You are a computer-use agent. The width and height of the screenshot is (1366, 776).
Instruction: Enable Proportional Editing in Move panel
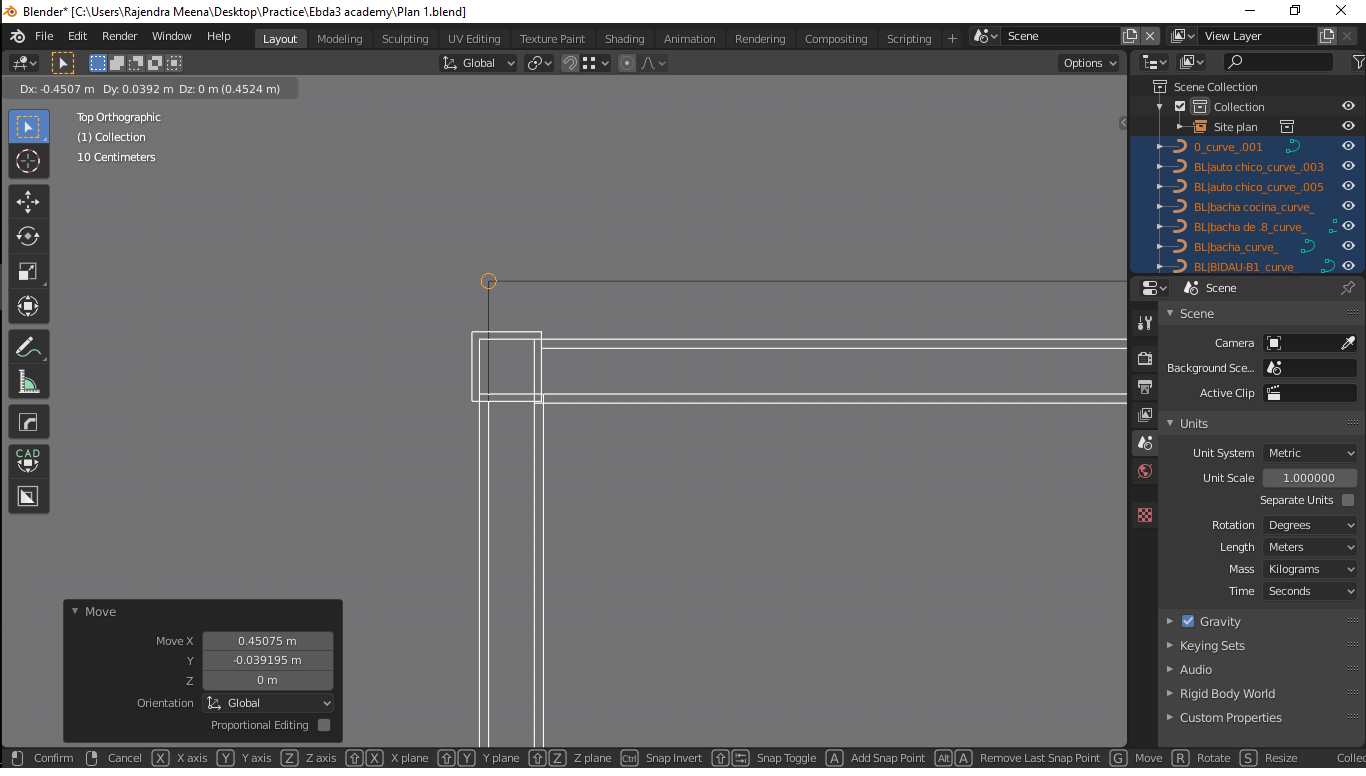pyautogui.click(x=324, y=725)
